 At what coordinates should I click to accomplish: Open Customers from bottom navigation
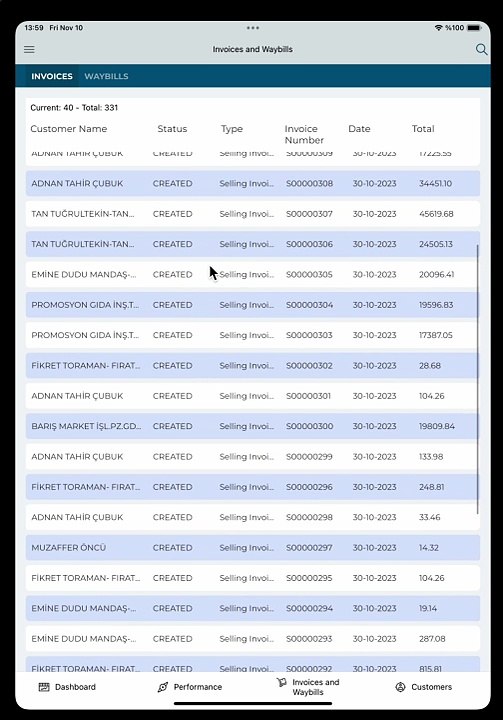424,687
